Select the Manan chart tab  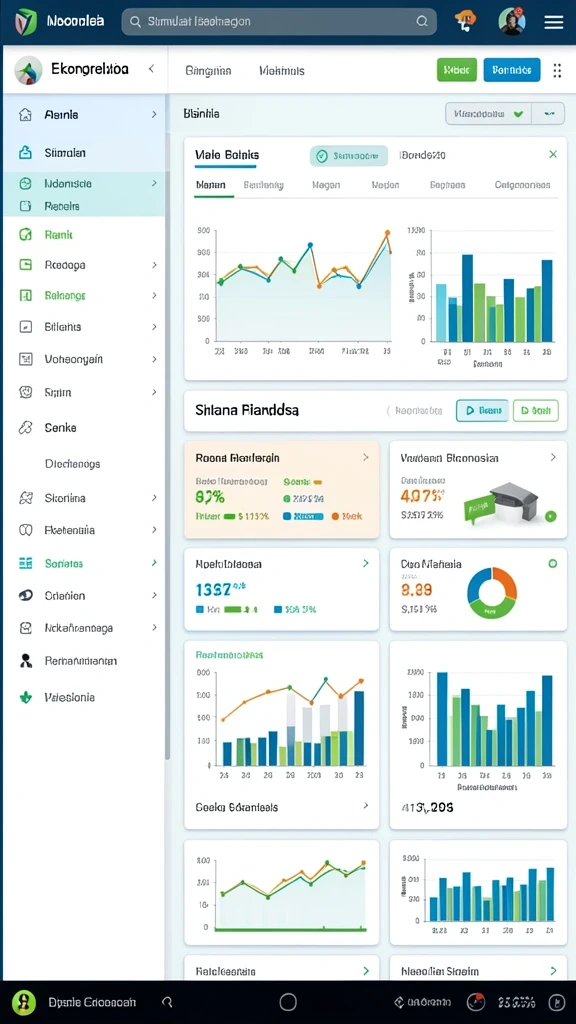click(x=210, y=185)
